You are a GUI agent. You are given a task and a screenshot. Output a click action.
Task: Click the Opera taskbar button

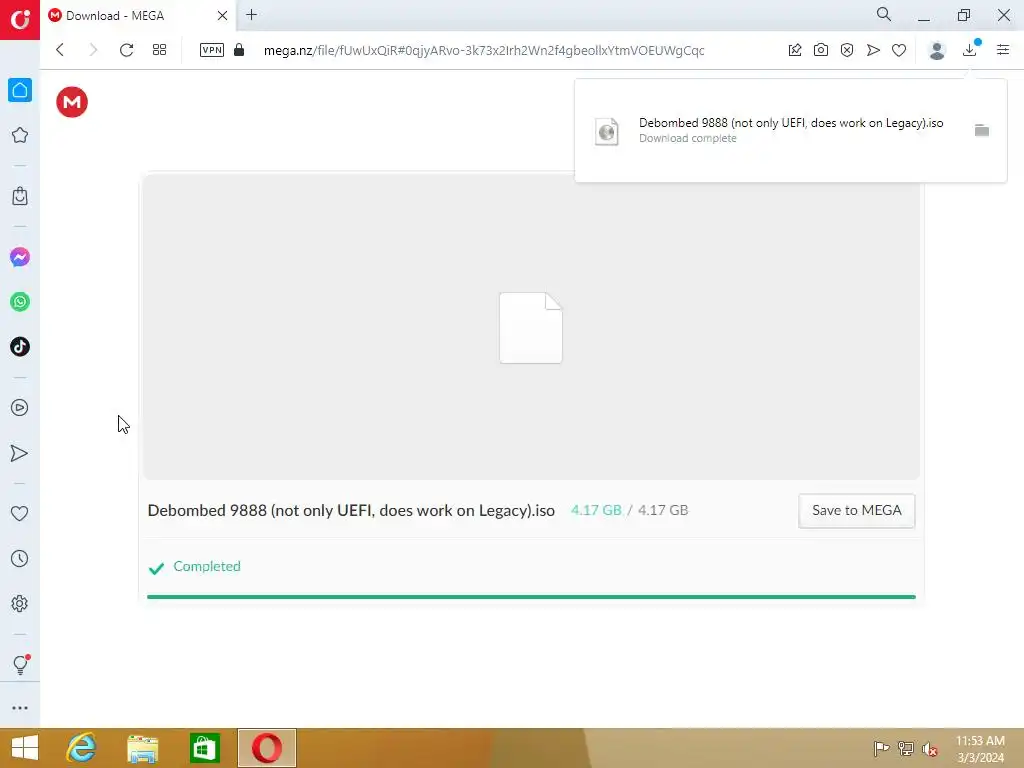pyautogui.click(x=266, y=748)
